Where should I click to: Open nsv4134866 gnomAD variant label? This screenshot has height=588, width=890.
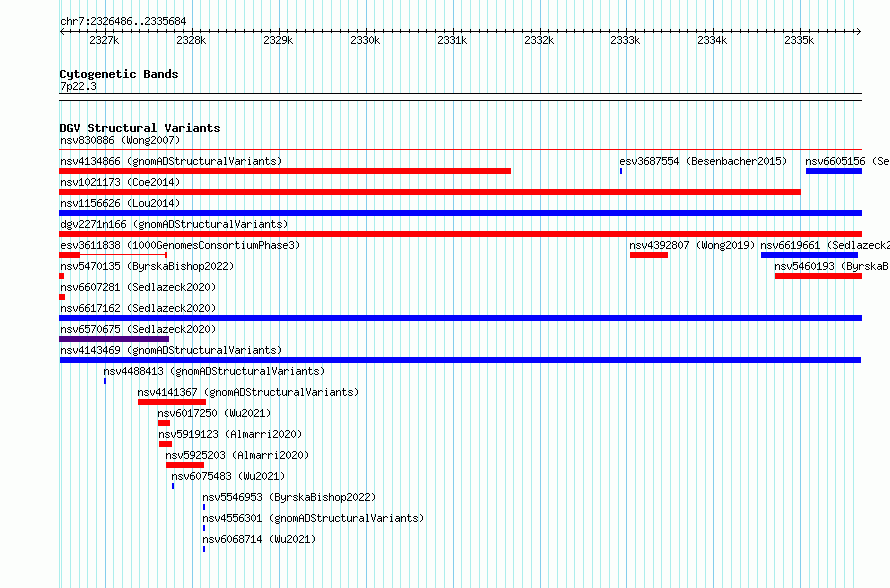point(171,161)
